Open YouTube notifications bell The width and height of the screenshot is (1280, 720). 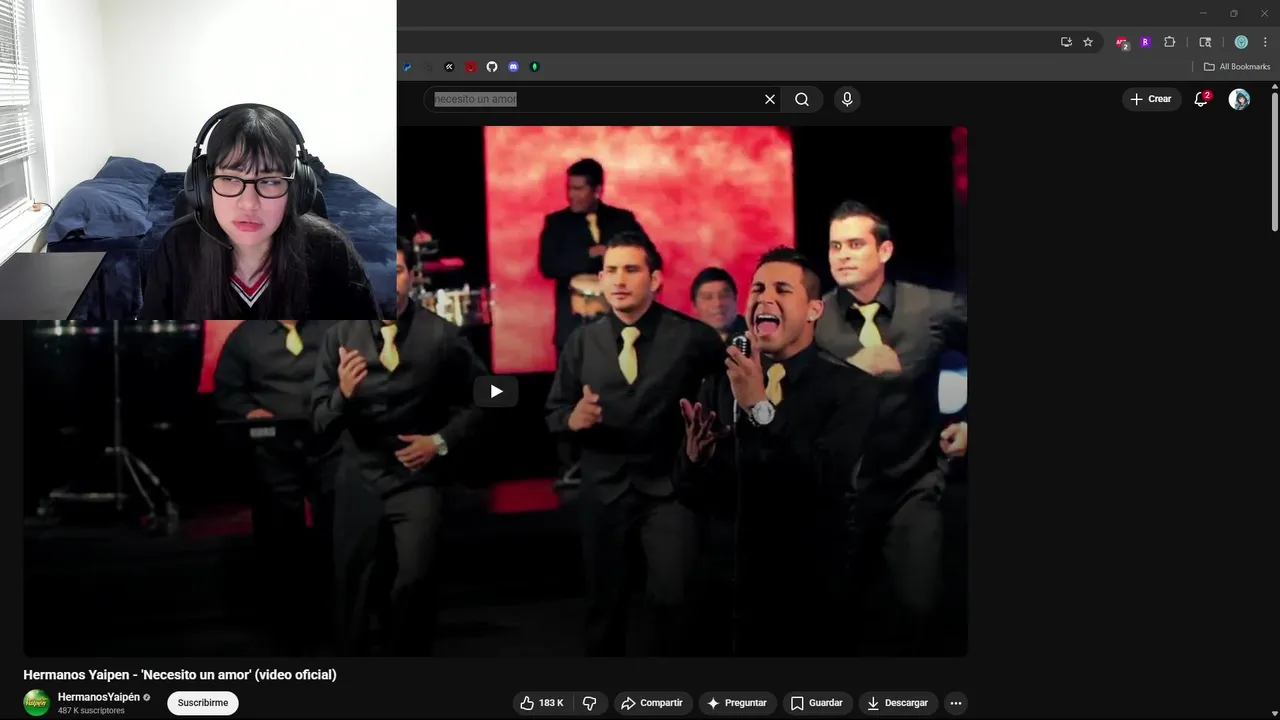click(1201, 99)
